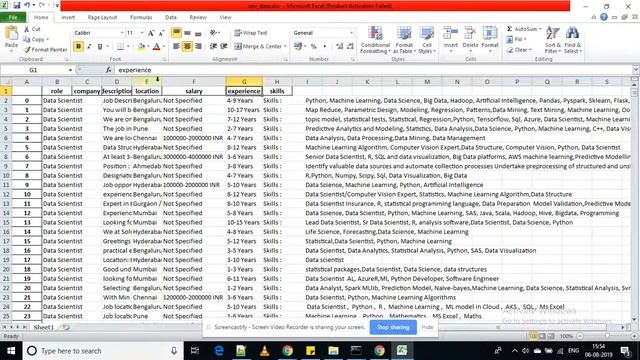Select the salary header cell
The height and width of the screenshot is (360, 640).
click(x=194, y=91)
